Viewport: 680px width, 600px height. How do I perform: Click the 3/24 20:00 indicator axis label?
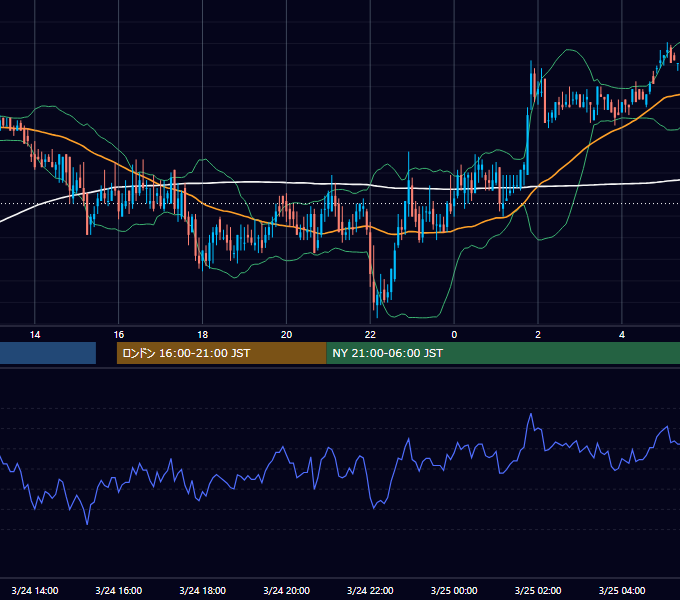(286, 590)
